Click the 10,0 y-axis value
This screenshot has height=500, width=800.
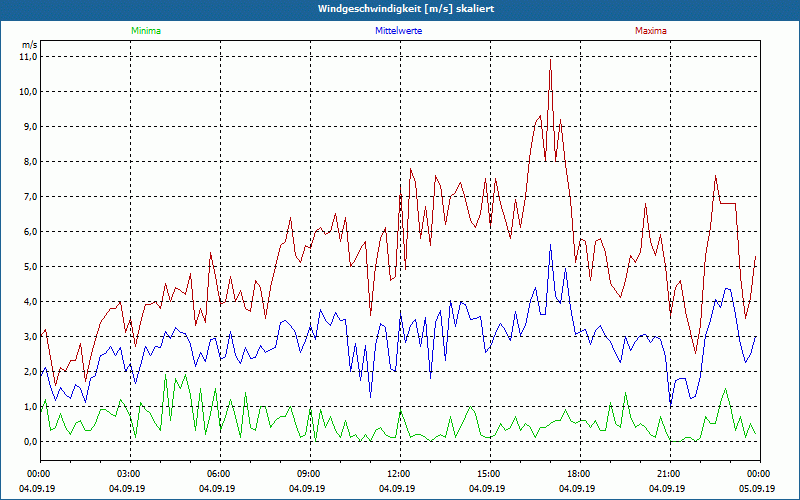click(x=29, y=92)
